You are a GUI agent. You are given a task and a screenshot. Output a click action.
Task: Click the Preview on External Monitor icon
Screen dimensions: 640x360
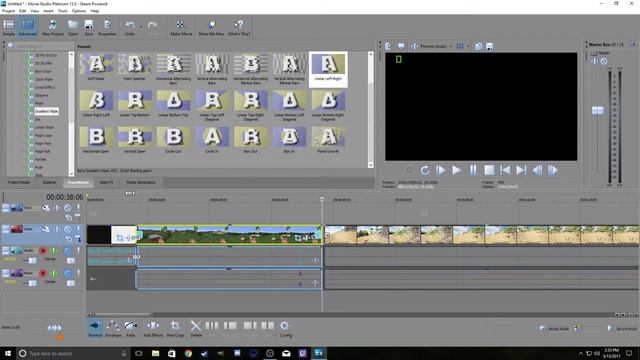(x=401, y=46)
